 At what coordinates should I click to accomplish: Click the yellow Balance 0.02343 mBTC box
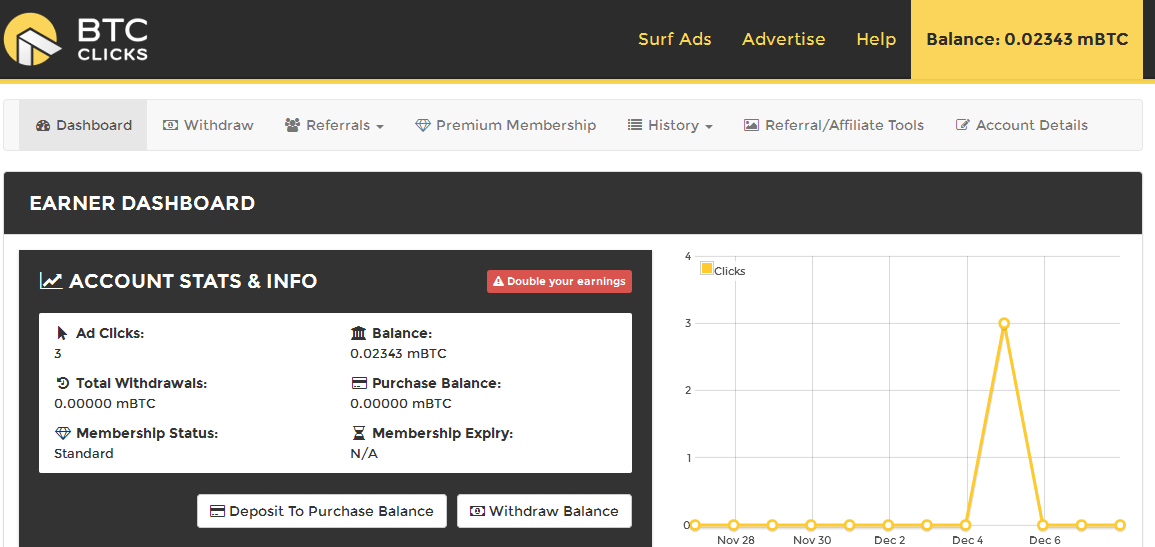point(1027,39)
